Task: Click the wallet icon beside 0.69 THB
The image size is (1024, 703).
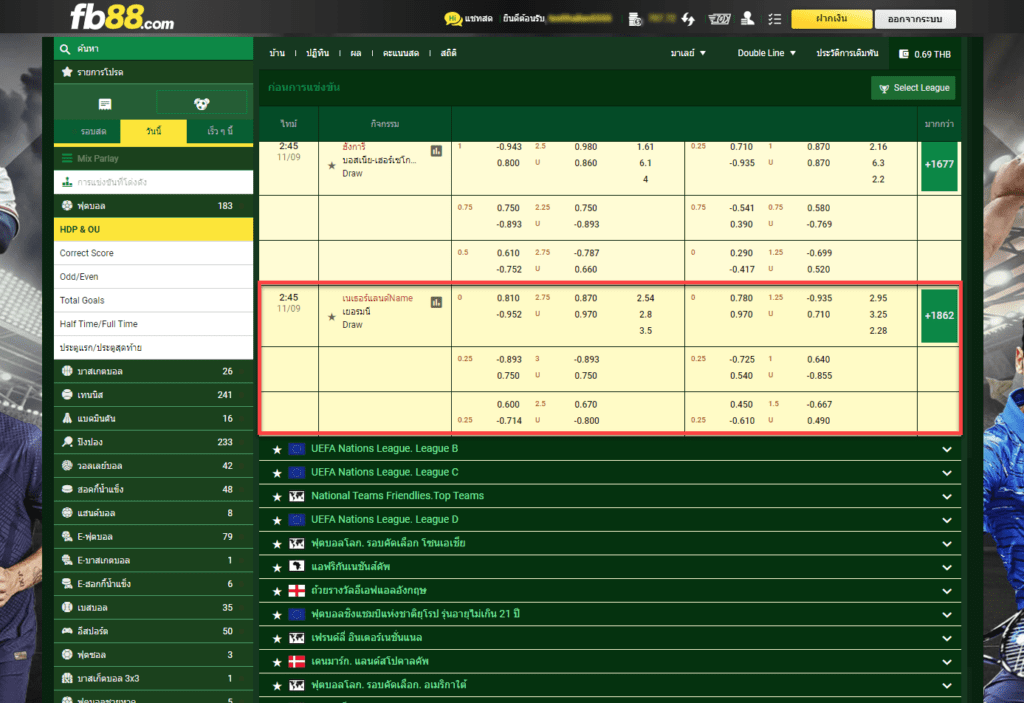Action: click(x=904, y=54)
